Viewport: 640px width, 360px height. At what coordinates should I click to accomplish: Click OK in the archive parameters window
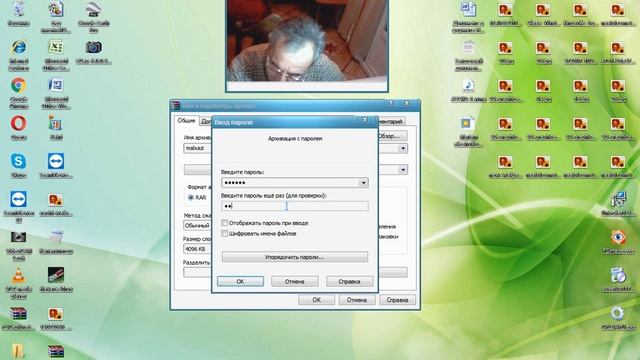coord(317,300)
